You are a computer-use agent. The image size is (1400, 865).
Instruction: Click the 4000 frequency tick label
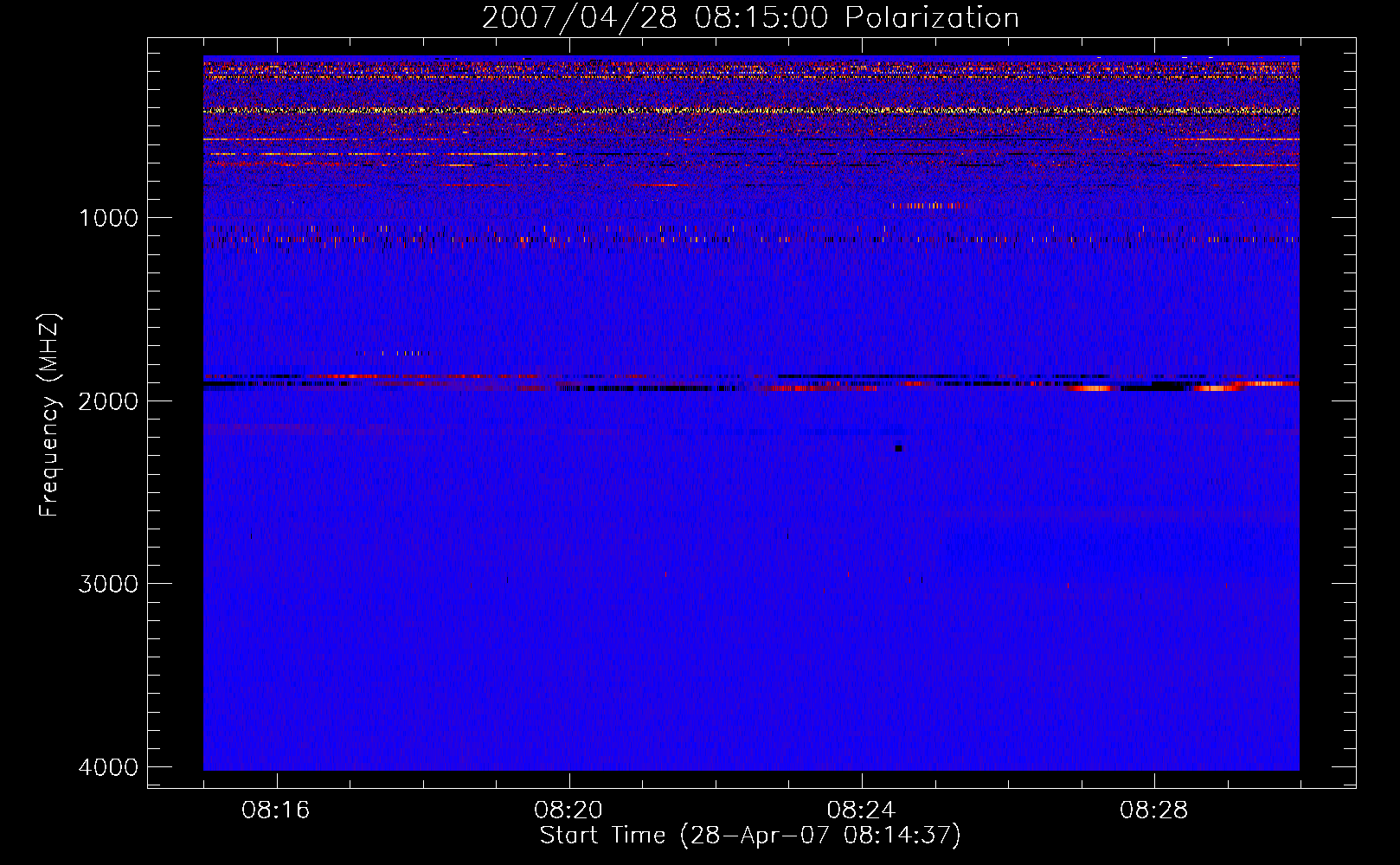coord(108,766)
